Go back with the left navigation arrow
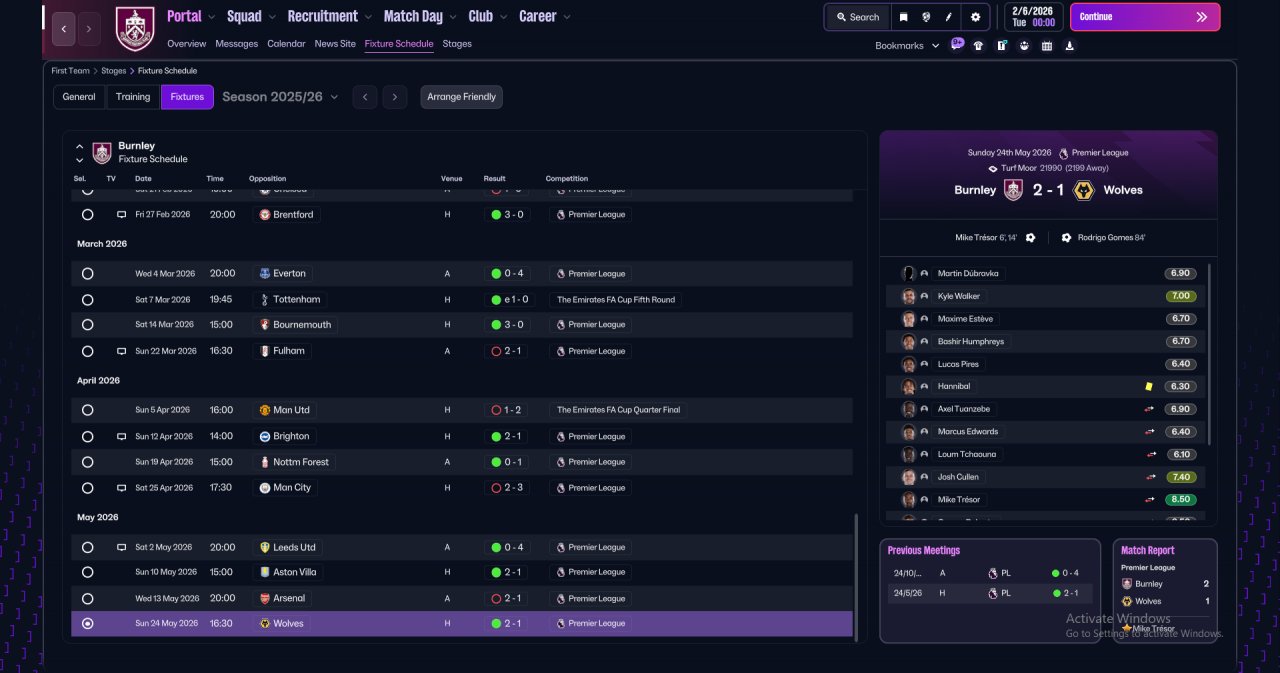This screenshot has width=1280, height=673. coord(63,29)
